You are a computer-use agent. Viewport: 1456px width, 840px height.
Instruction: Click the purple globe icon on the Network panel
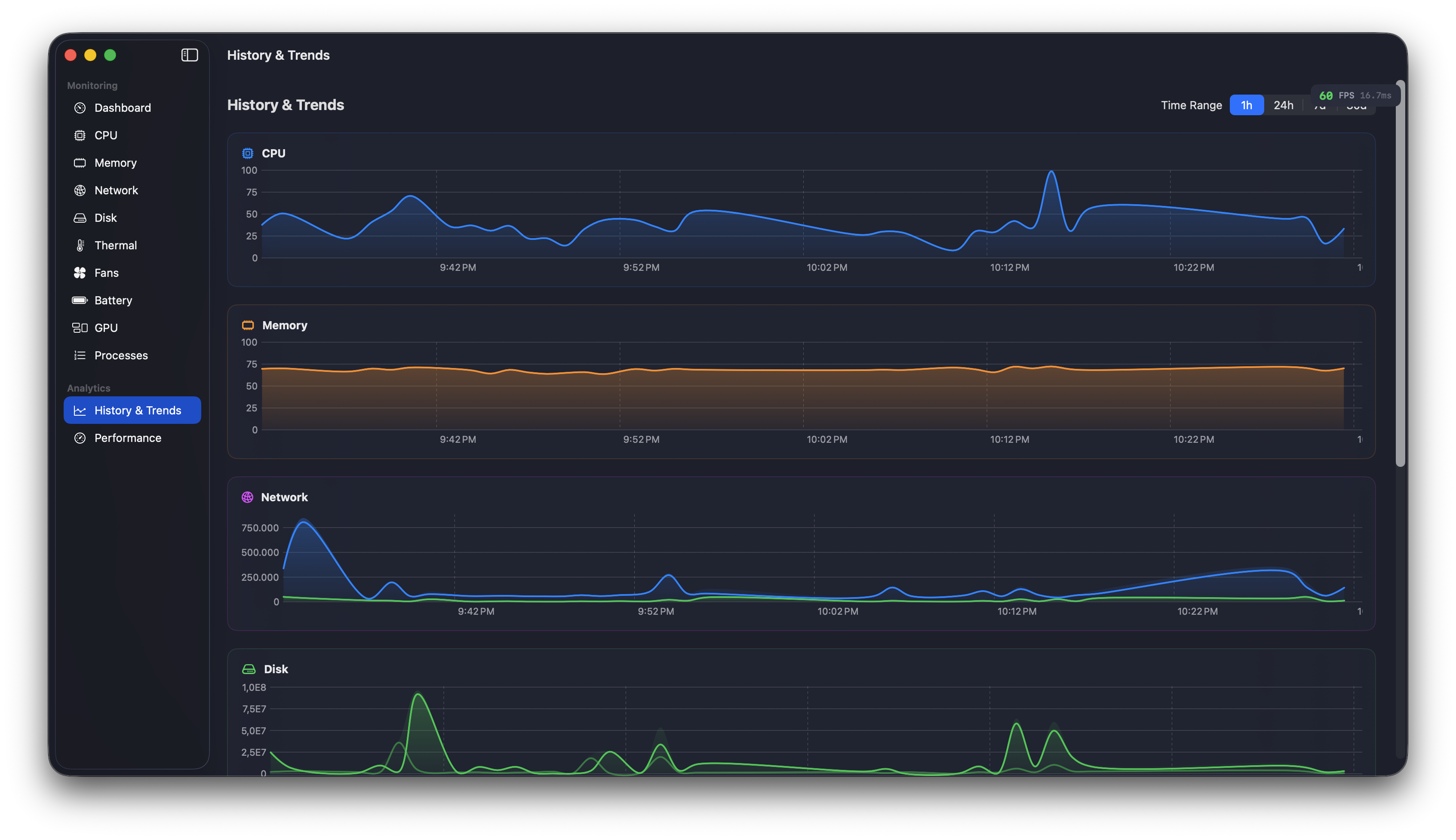248,497
